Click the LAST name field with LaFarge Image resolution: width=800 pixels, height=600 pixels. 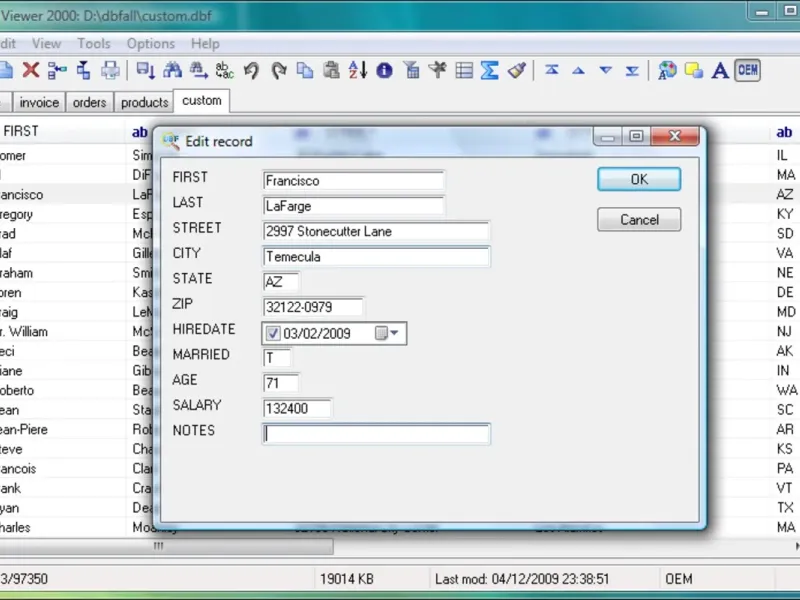tap(353, 206)
